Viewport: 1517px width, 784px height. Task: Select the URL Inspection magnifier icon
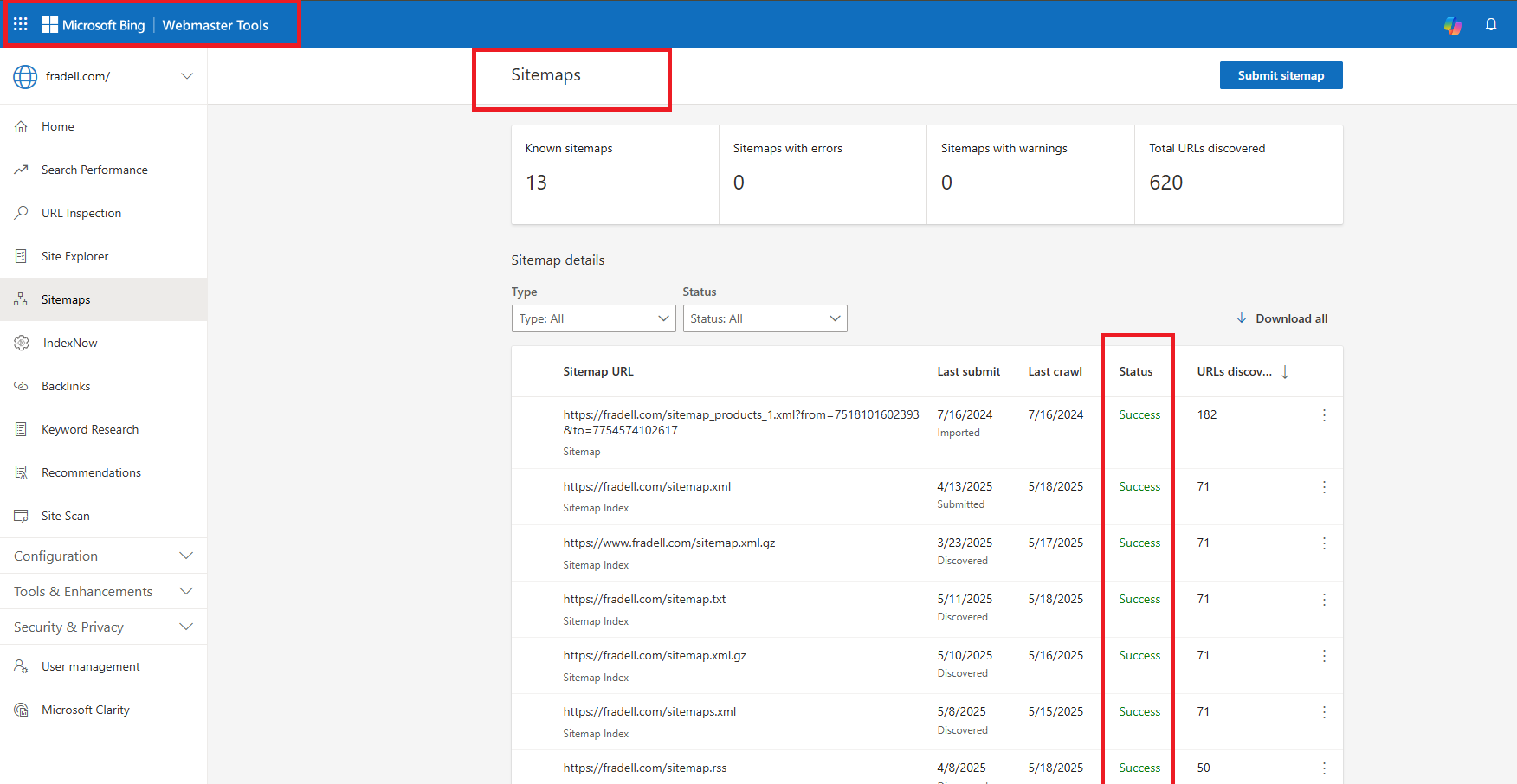(x=21, y=213)
